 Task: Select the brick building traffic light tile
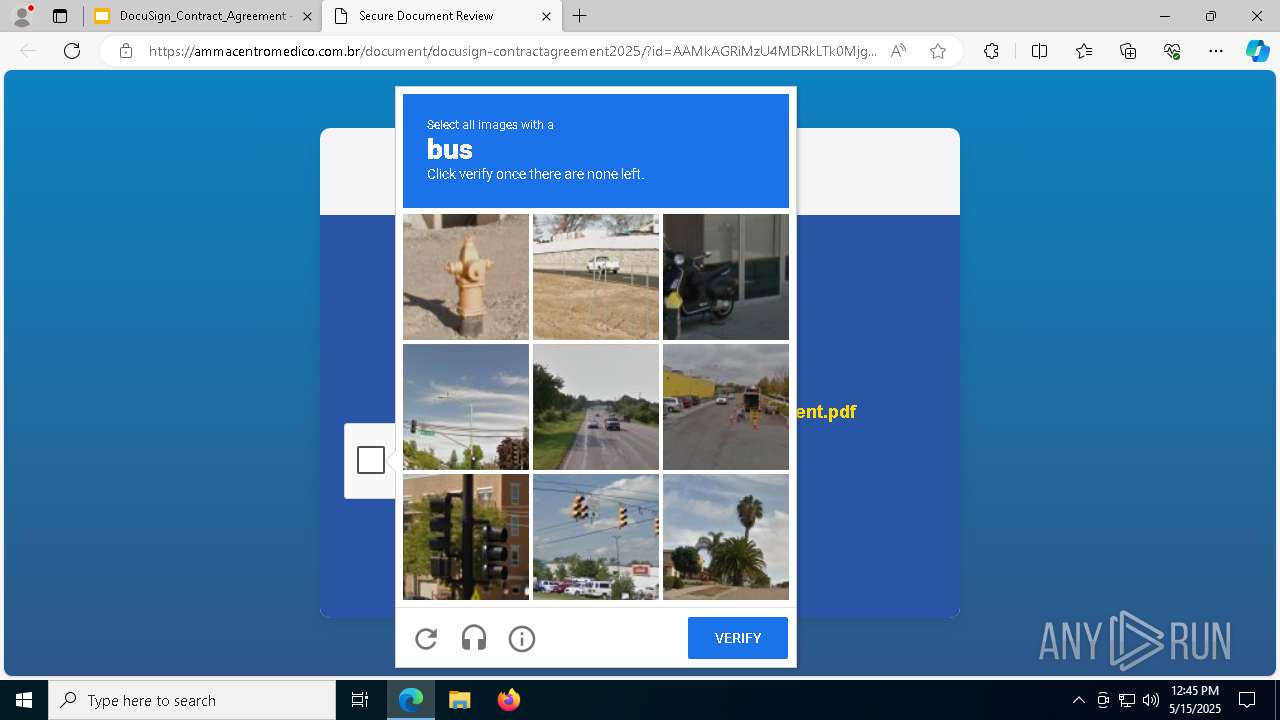[x=466, y=537]
